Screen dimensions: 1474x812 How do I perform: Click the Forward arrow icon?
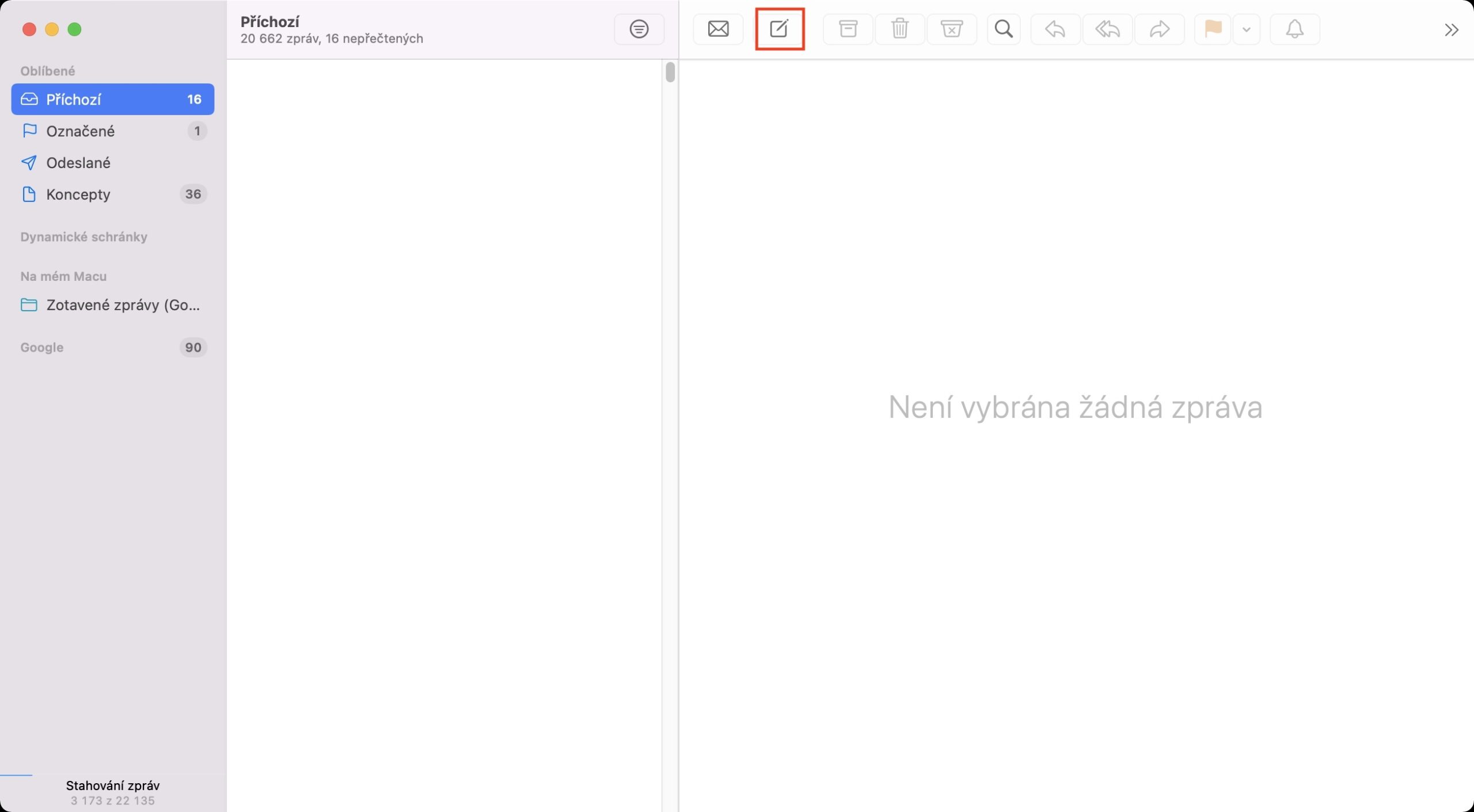(1159, 29)
